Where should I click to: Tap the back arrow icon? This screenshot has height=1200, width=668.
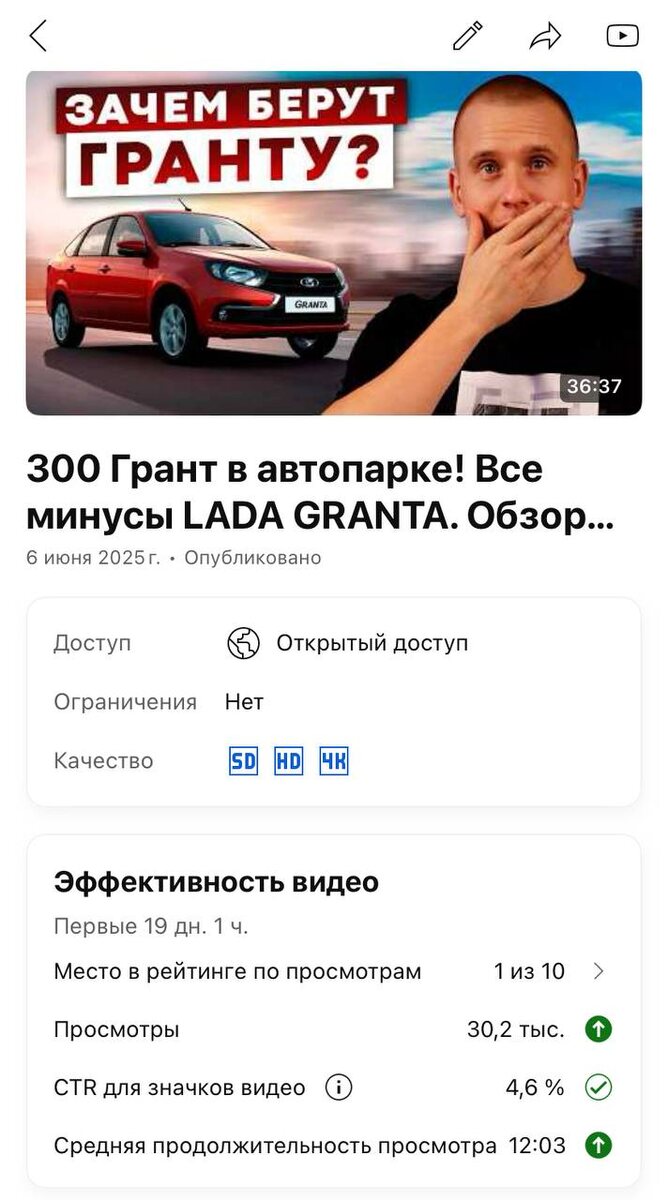[x=38, y=36]
